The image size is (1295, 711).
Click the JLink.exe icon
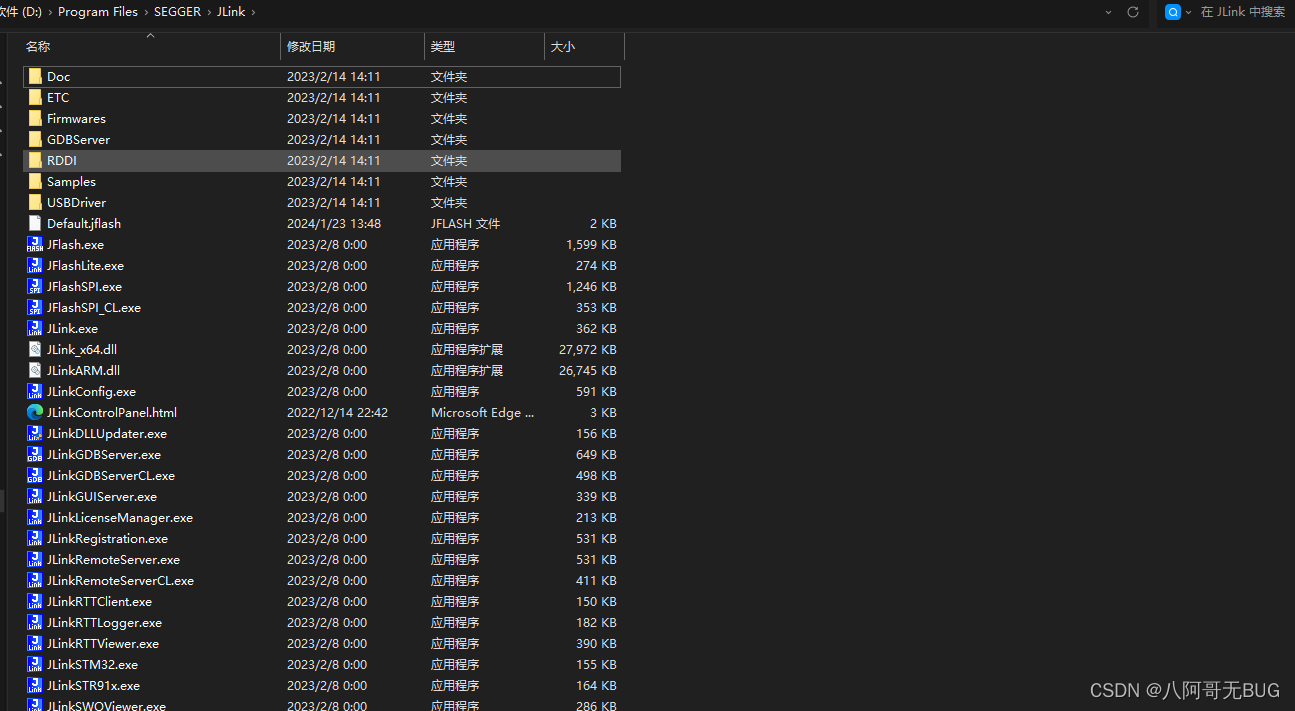35,328
